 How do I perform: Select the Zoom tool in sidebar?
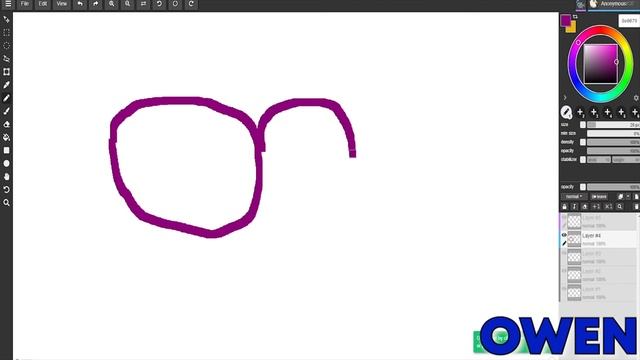pos(7,202)
